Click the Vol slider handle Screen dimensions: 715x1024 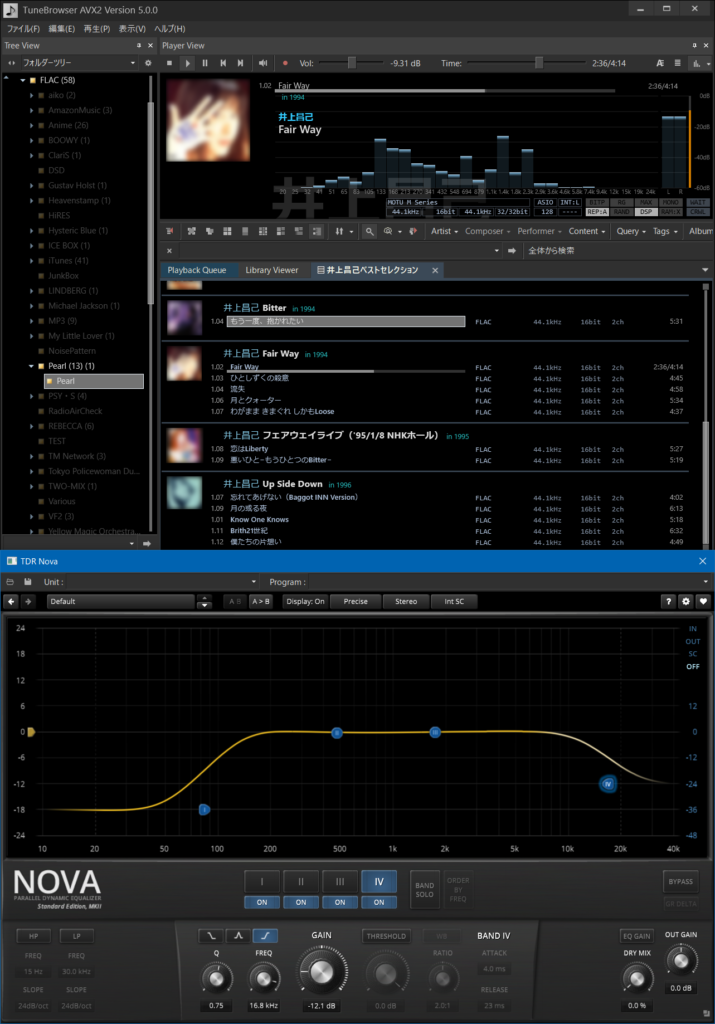click(x=351, y=63)
